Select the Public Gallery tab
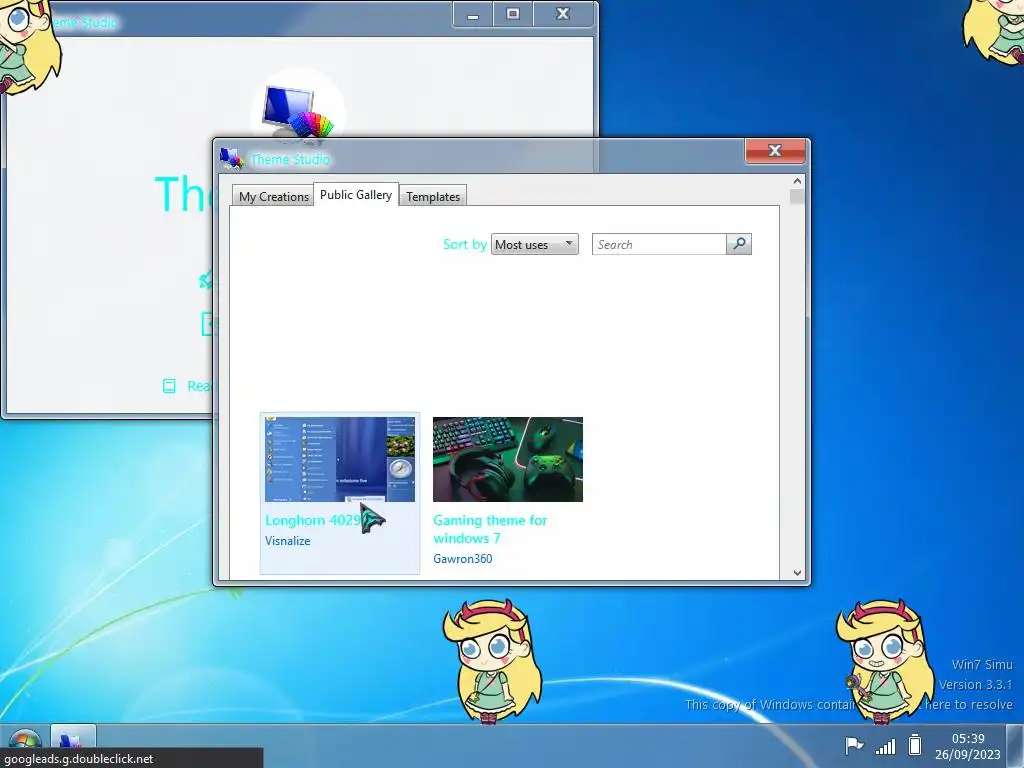 click(356, 195)
